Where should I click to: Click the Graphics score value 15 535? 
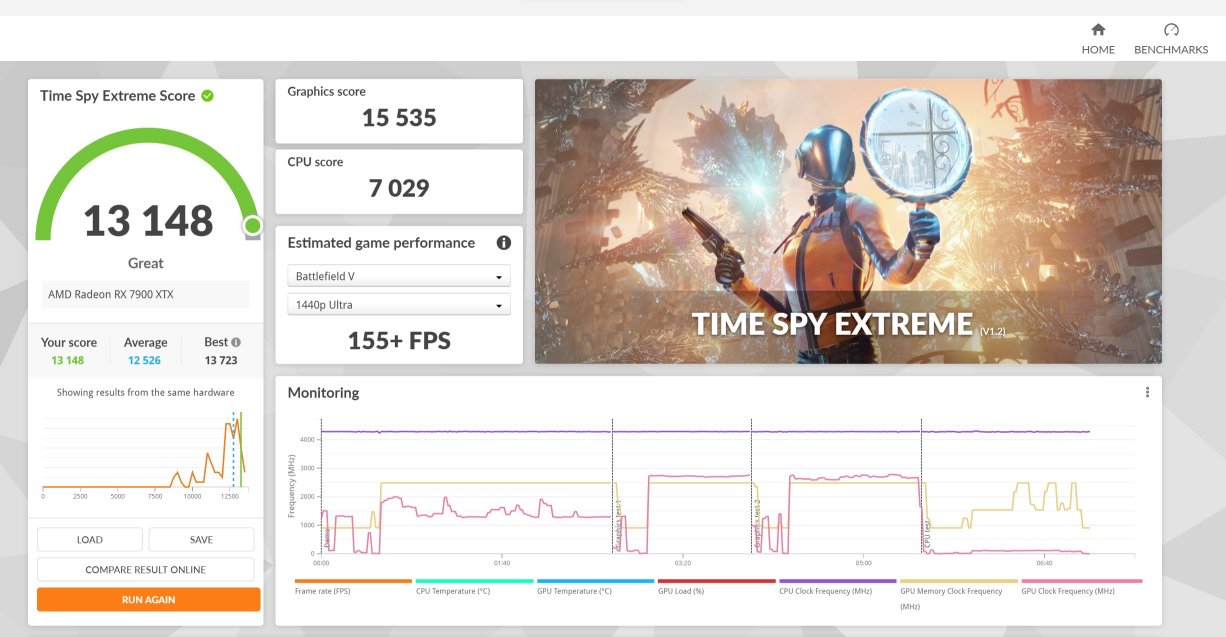click(399, 118)
